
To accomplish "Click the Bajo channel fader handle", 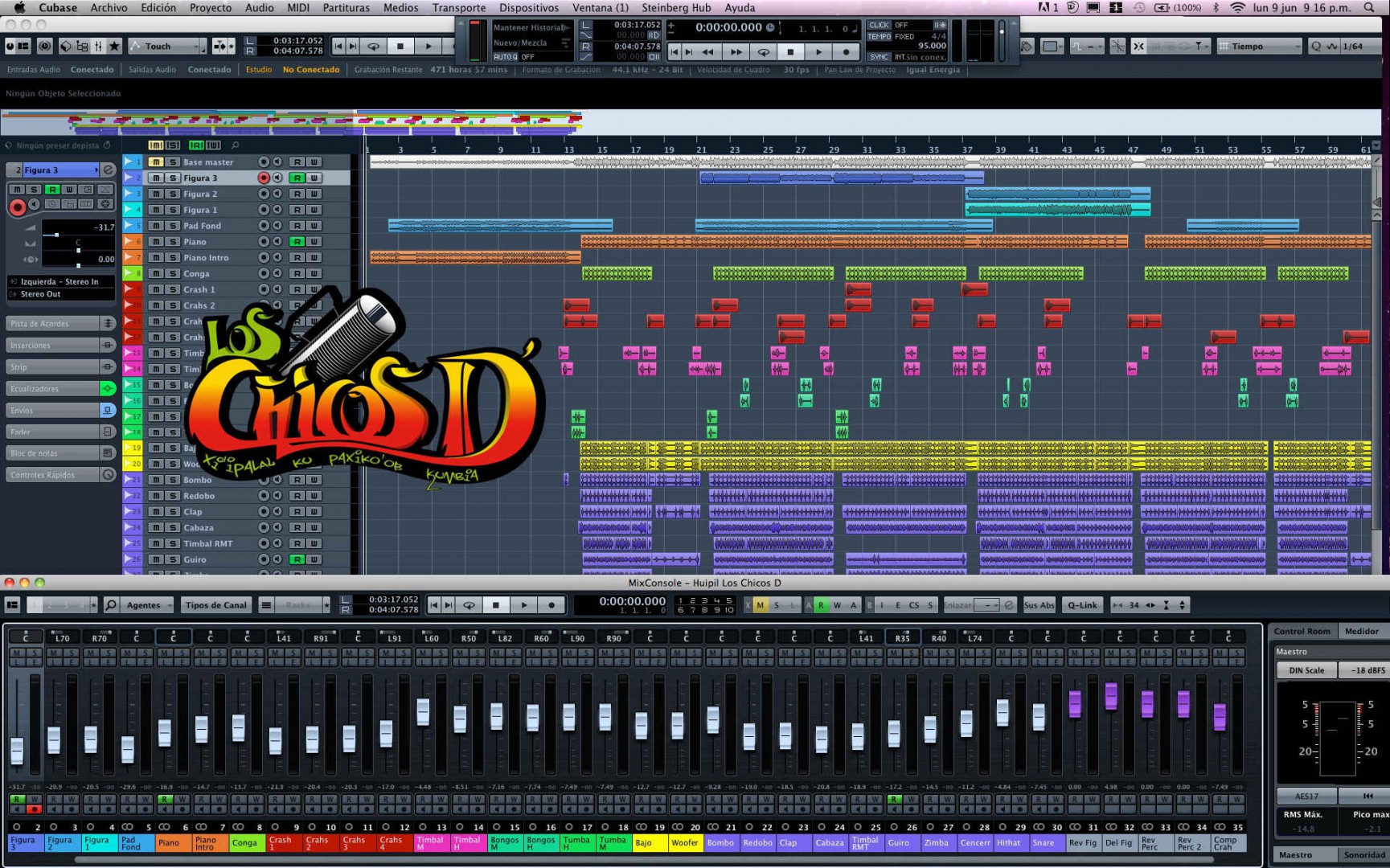I will [x=641, y=724].
